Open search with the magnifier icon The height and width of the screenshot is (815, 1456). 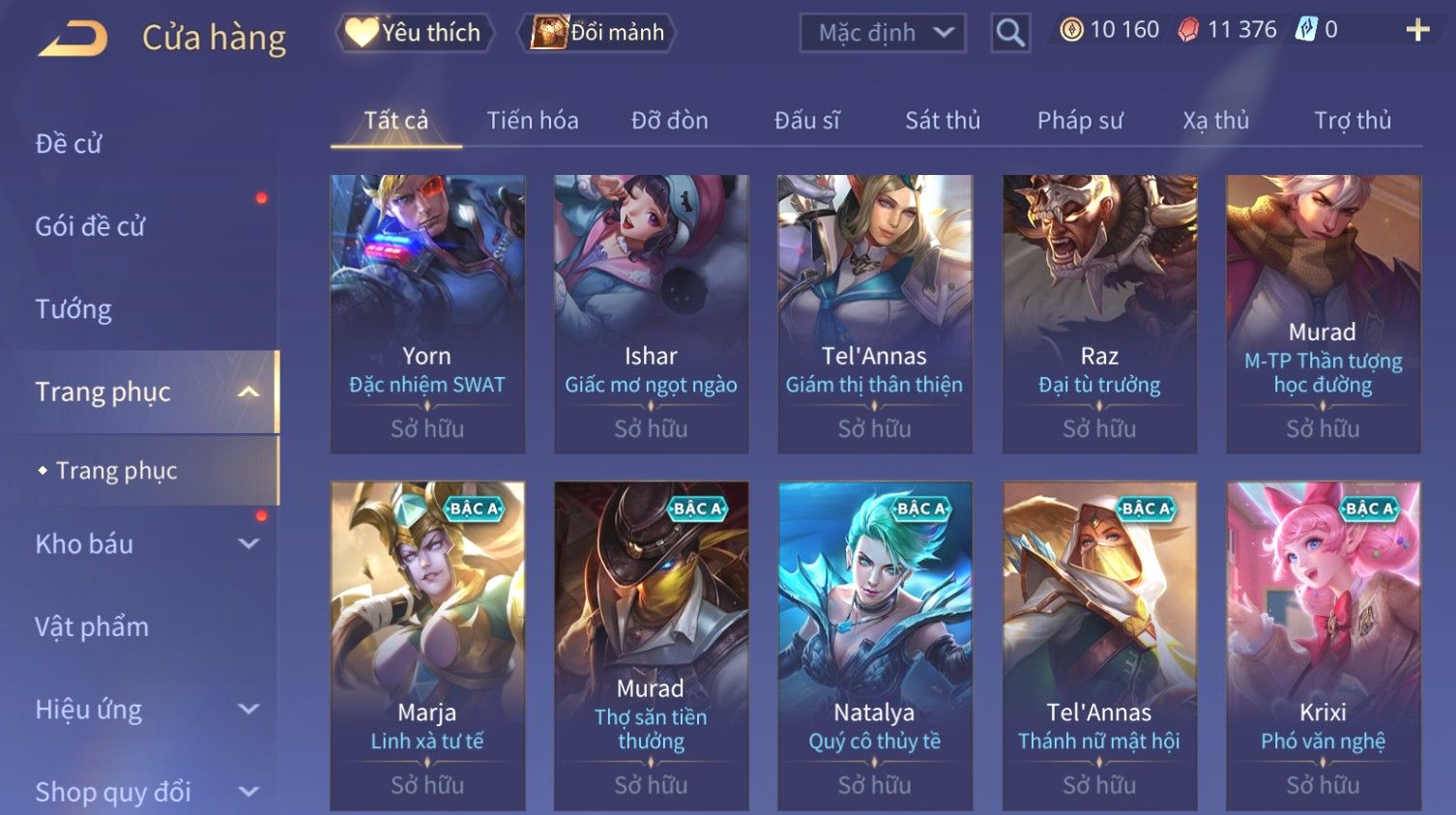pos(1010,33)
